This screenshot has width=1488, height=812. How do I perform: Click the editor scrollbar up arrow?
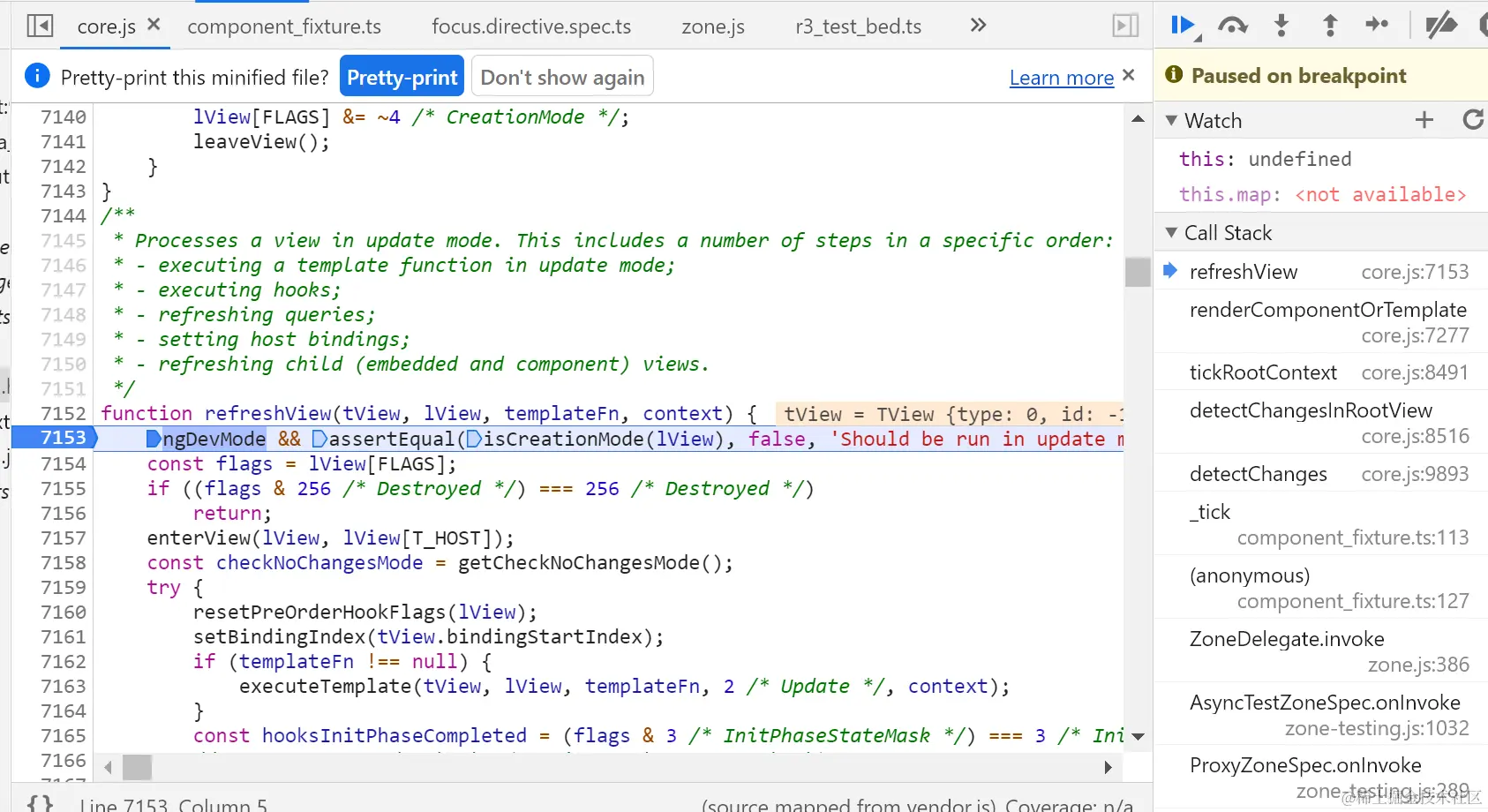coord(1138,118)
